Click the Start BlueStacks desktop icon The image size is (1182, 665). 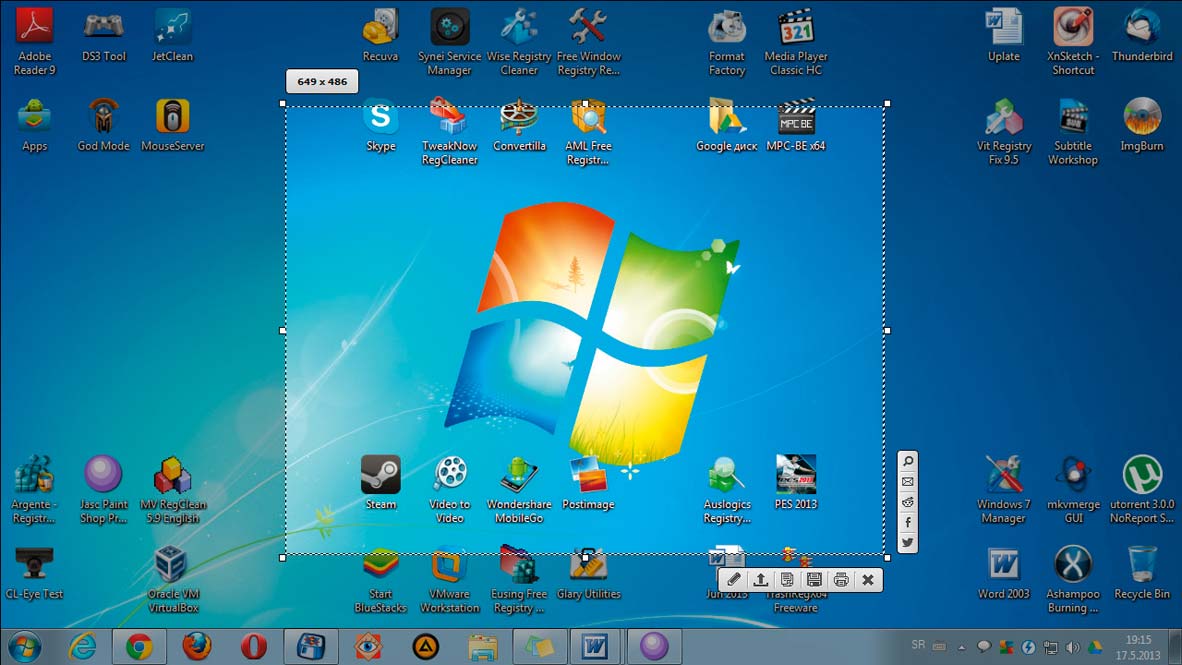(381, 579)
